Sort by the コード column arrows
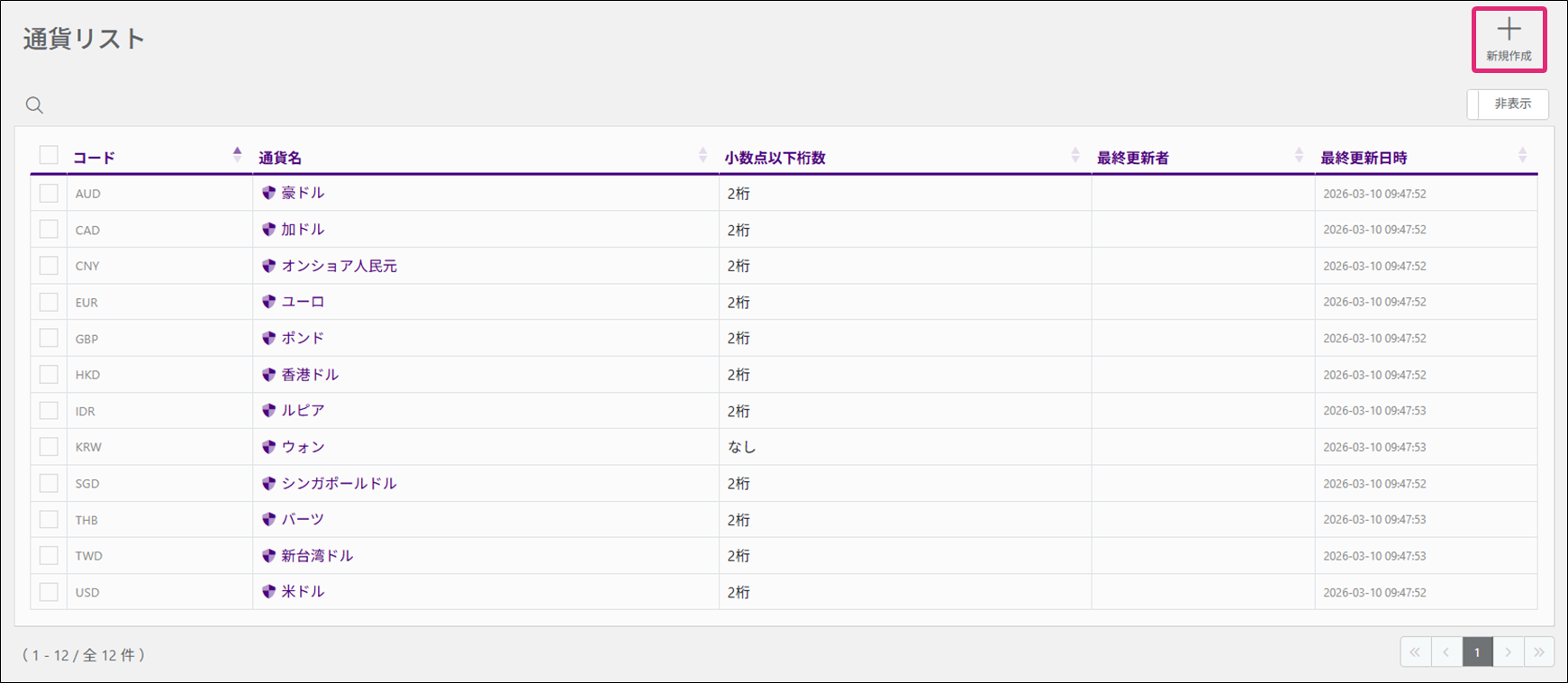 [237, 155]
